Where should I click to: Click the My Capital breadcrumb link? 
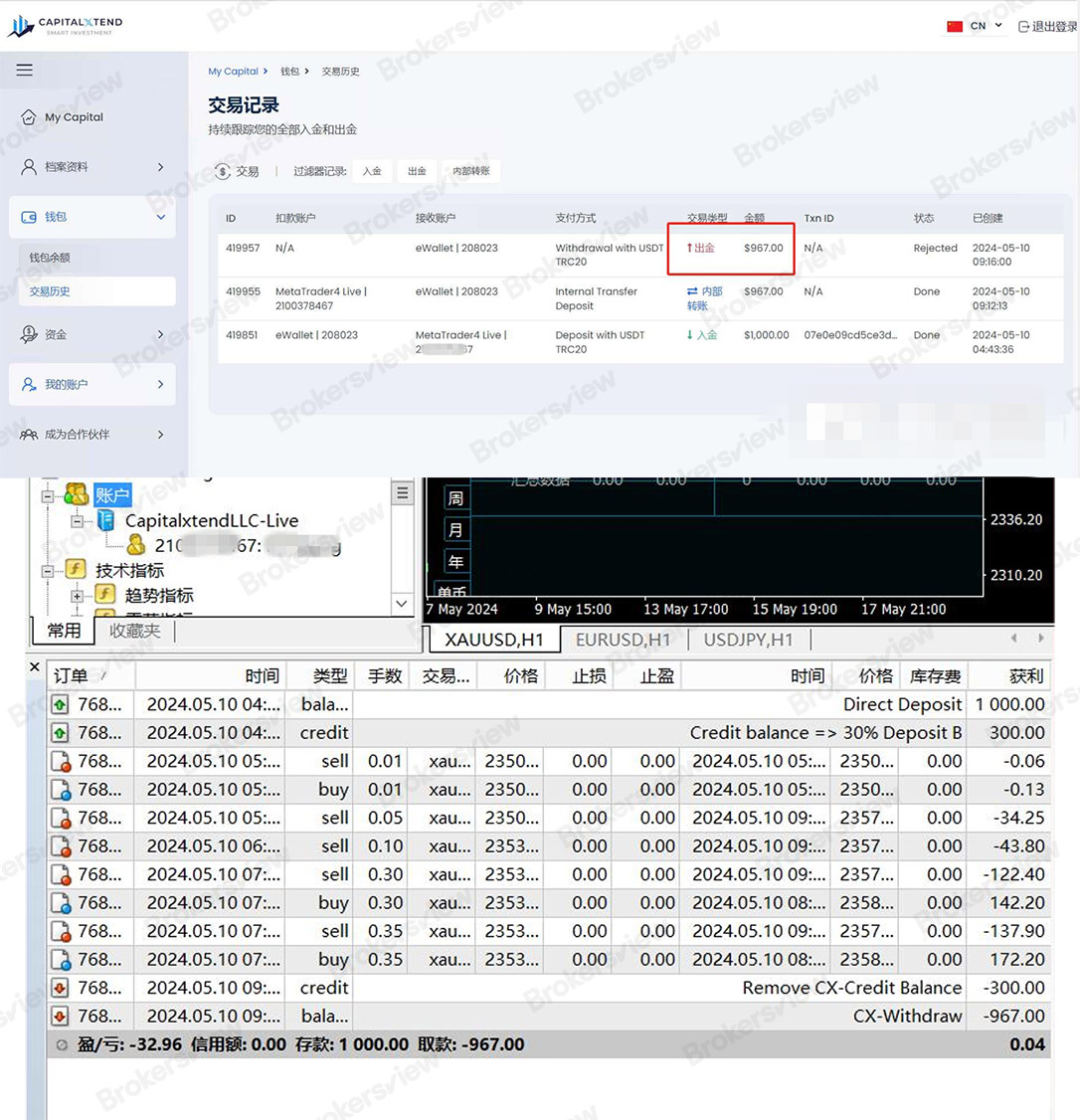tap(234, 71)
